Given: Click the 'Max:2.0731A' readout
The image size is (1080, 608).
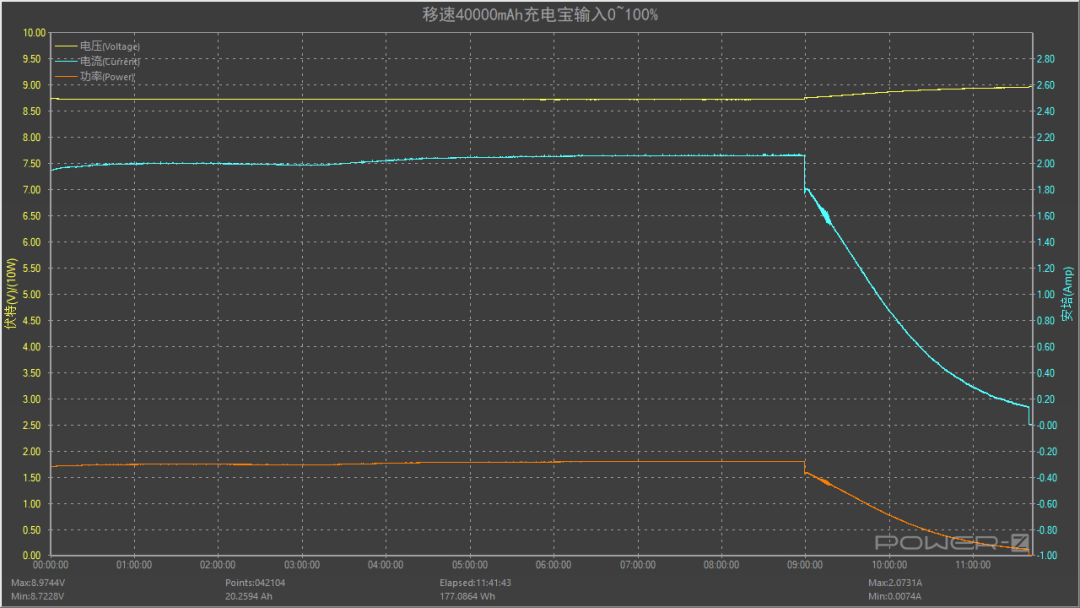Looking at the screenshot, I should (895, 583).
